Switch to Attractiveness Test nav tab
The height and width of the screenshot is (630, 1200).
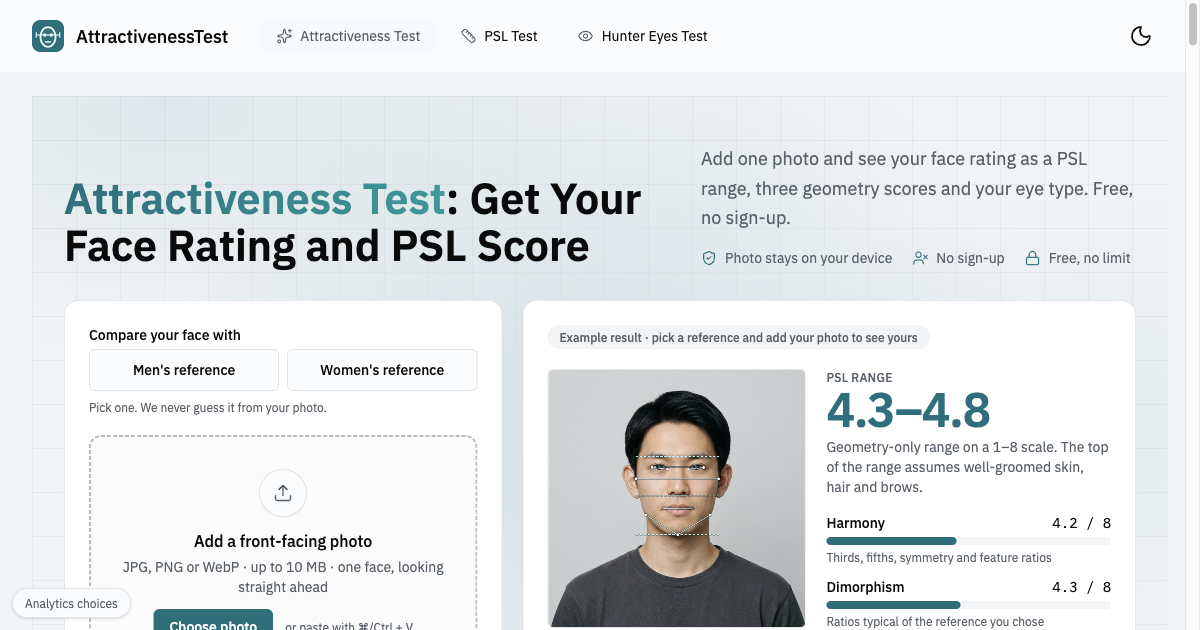click(348, 36)
